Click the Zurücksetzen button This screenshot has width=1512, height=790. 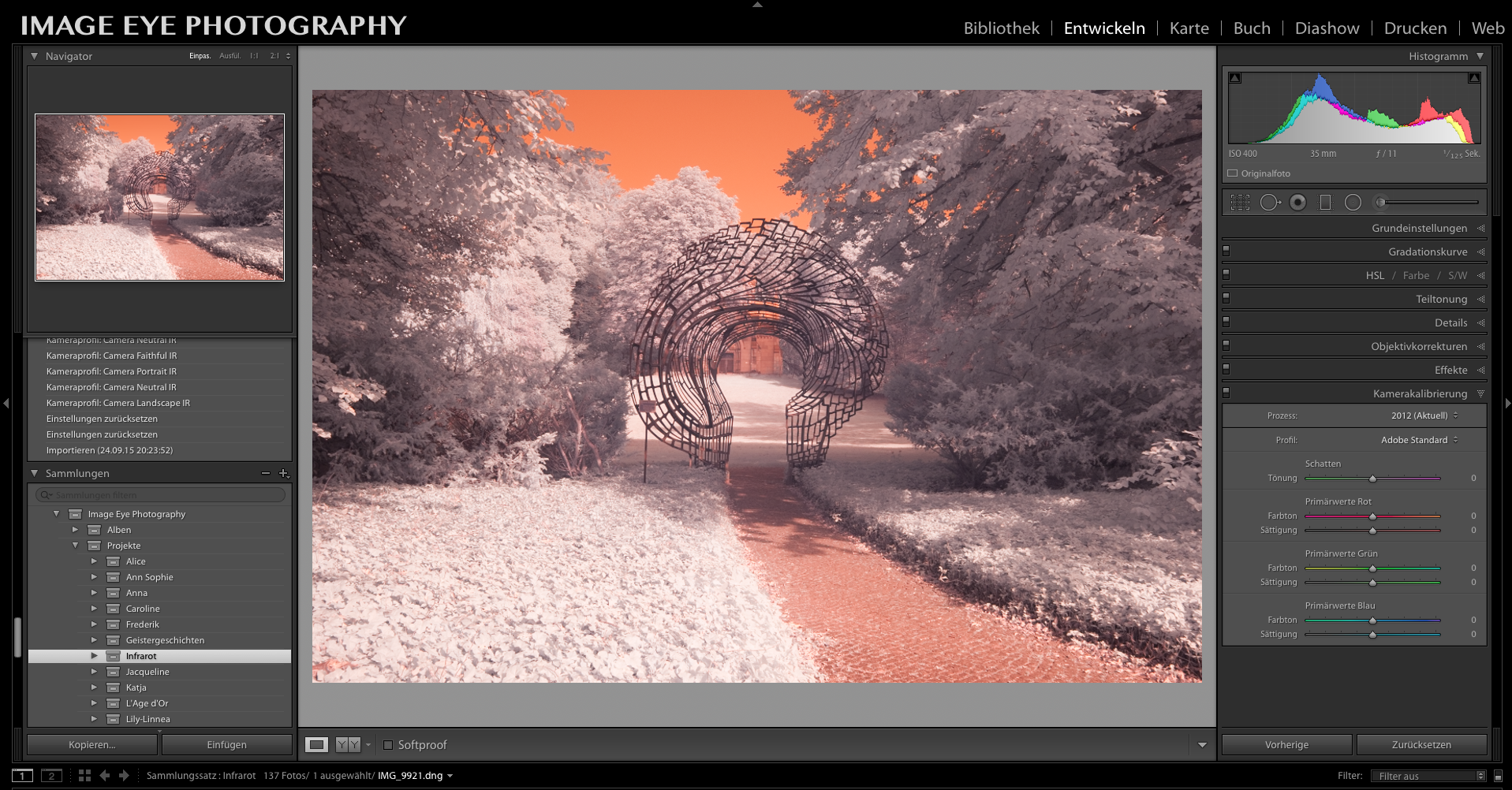(1421, 744)
